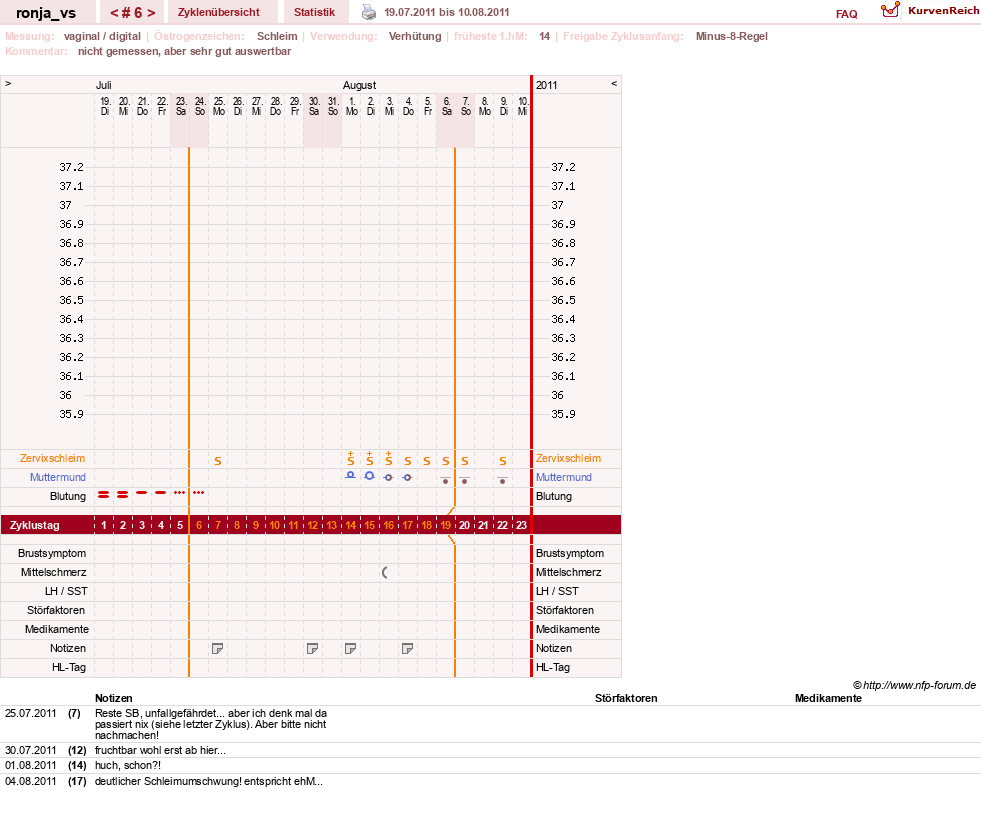Click the right Muttermund row label

click(x=563, y=477)
